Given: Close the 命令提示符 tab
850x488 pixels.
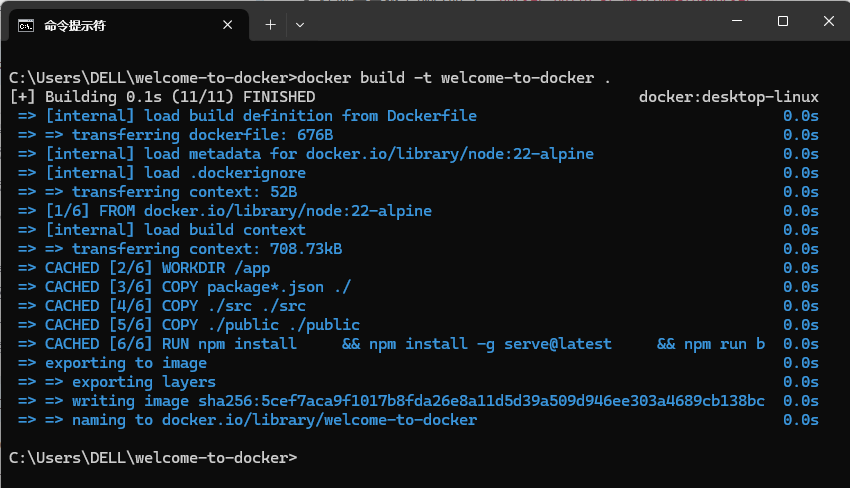Looking at the screenshot, I should [x=228, y=25].
